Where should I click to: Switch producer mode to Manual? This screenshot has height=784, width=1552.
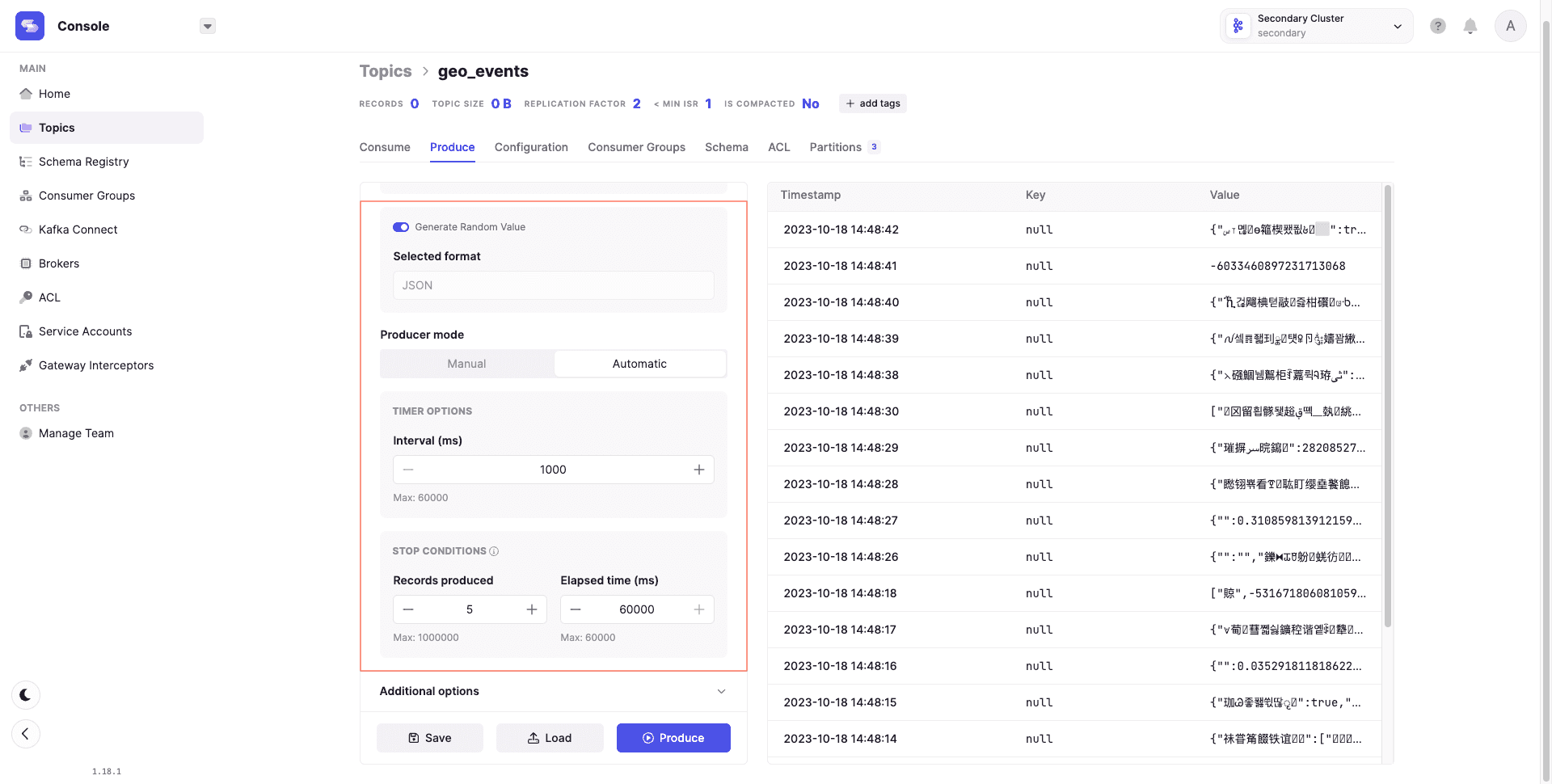[466, 364]
